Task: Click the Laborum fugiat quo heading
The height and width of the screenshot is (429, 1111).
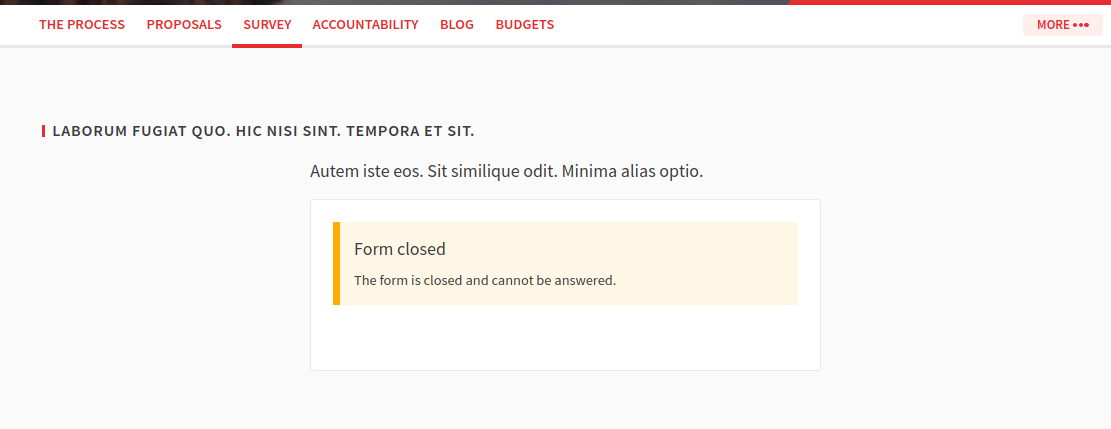Action: click(263, 131)
